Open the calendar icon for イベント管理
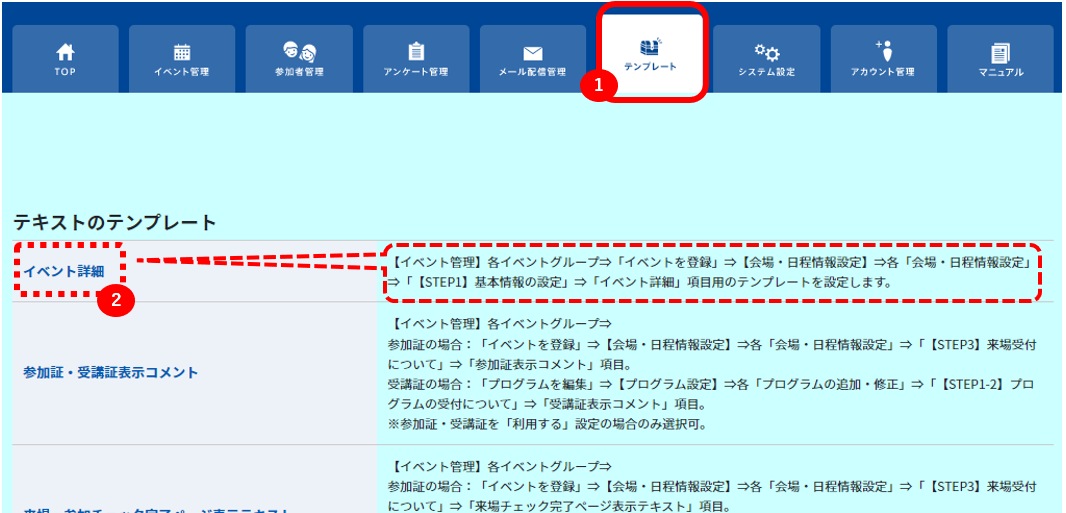 pos(182,52)
